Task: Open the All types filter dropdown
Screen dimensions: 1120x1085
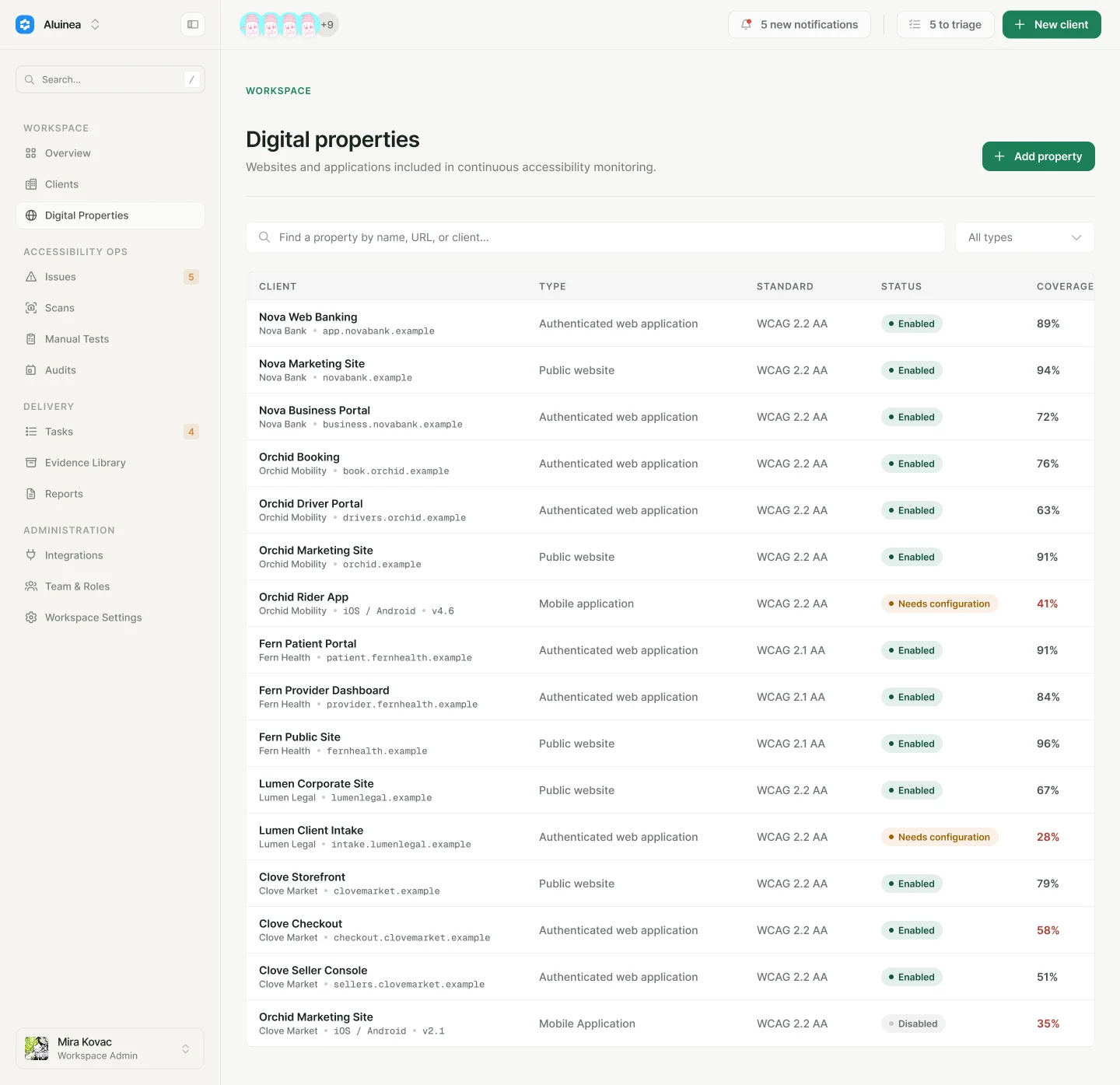Action: click(1024, 237)
